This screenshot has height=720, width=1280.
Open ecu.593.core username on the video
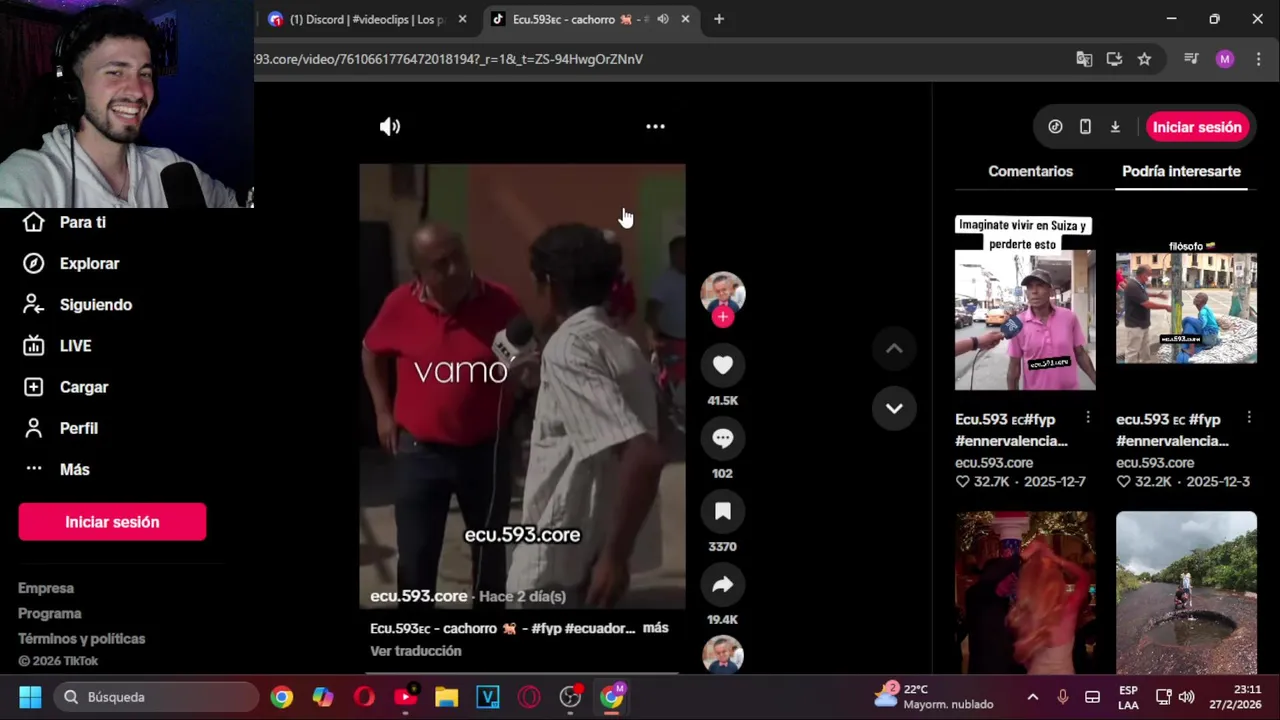point(419,596)
